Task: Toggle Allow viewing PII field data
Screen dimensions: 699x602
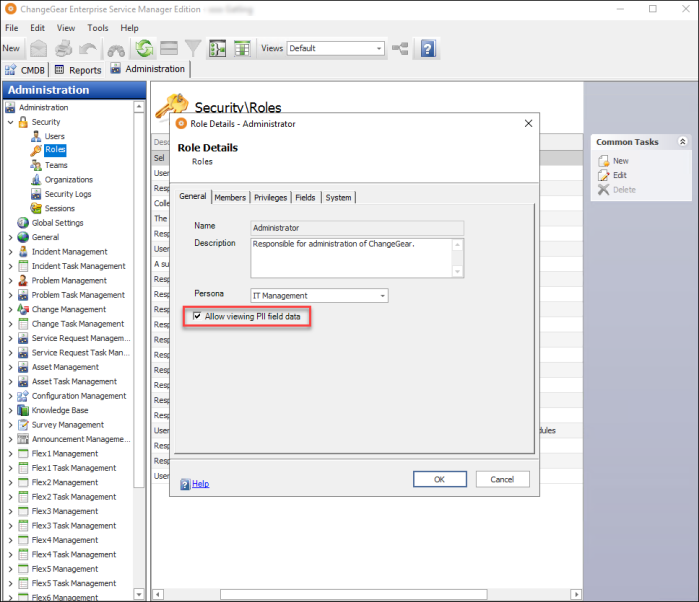Action: pos(197,316)
